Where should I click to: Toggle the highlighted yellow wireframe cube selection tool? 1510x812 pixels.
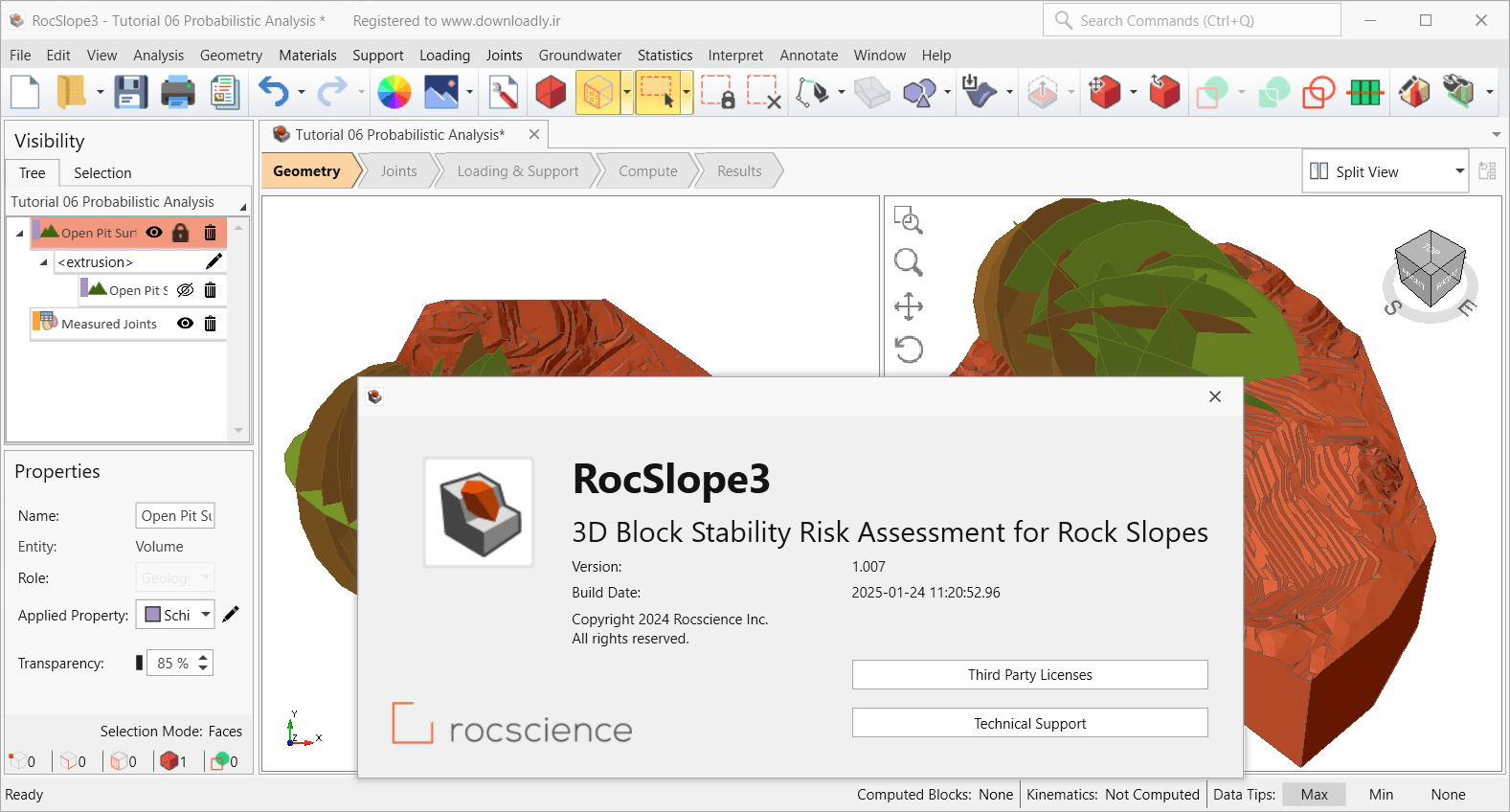pos(598,93)
